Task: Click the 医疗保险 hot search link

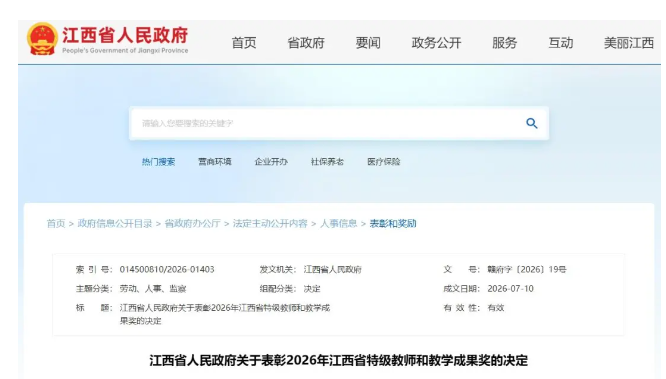Action: [x=384, y=162]
